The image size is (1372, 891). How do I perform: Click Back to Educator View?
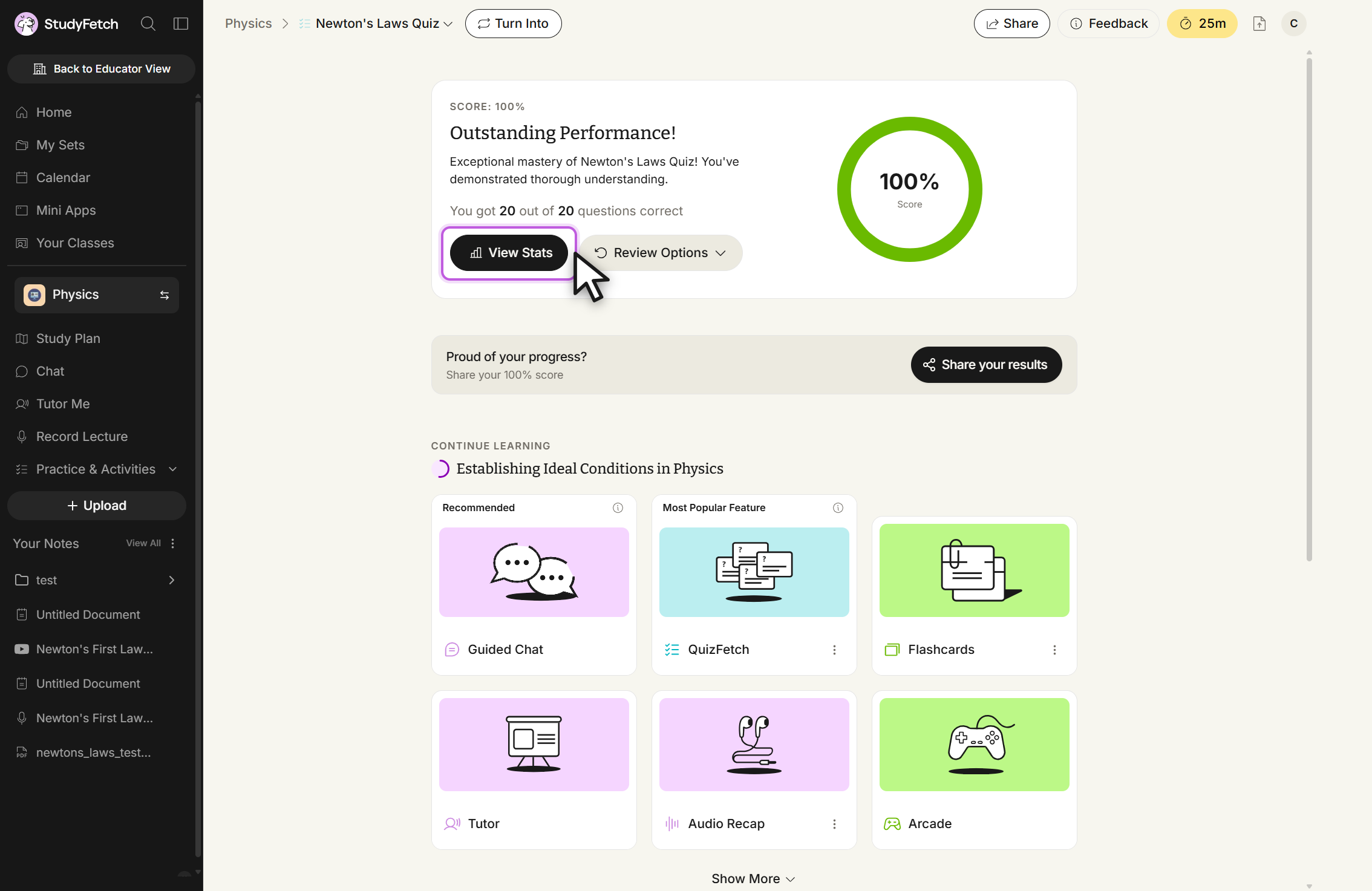(x=101, y=69)
